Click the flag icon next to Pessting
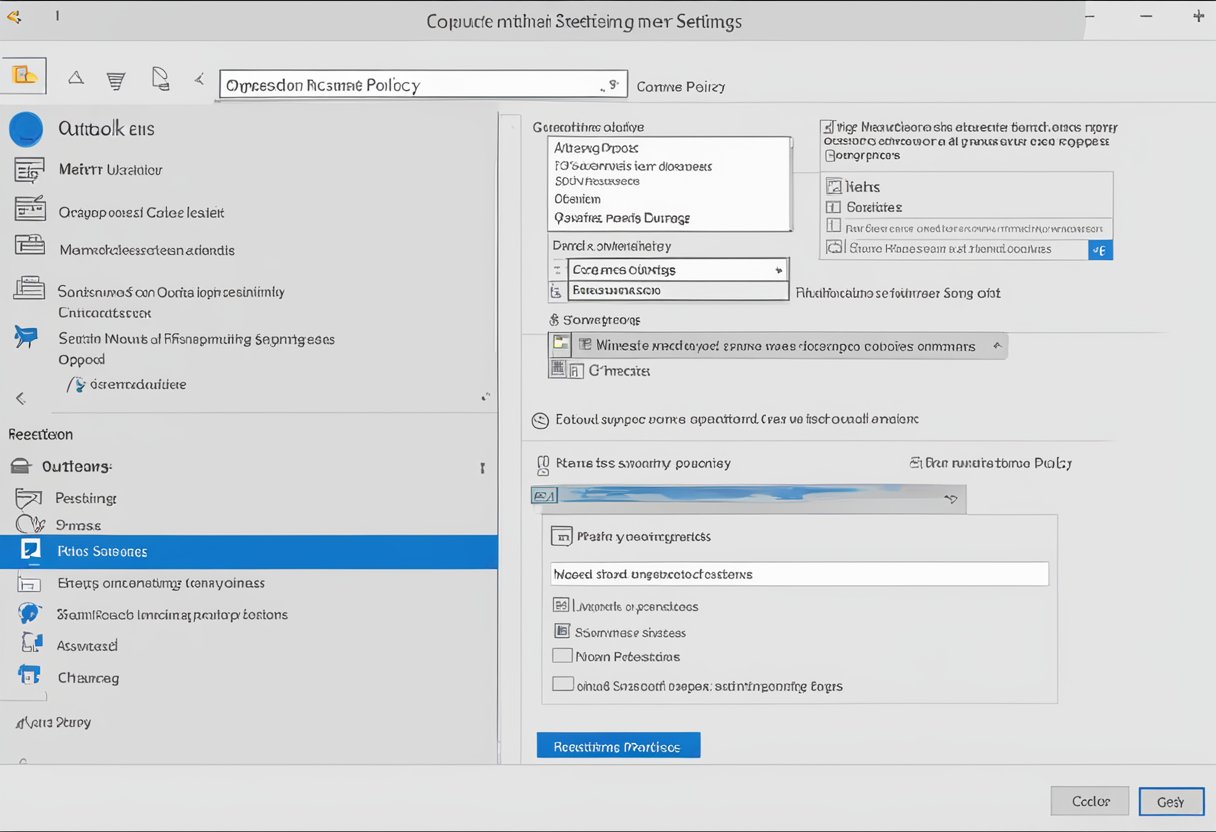This screenshot has height=832, width=1216. point(26,497)
